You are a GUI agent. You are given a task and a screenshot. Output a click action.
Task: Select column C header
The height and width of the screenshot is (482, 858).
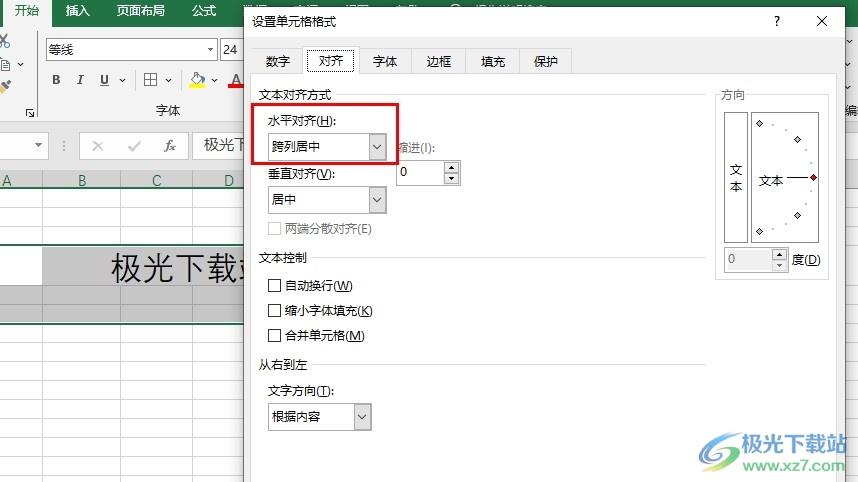coord(156,181)
